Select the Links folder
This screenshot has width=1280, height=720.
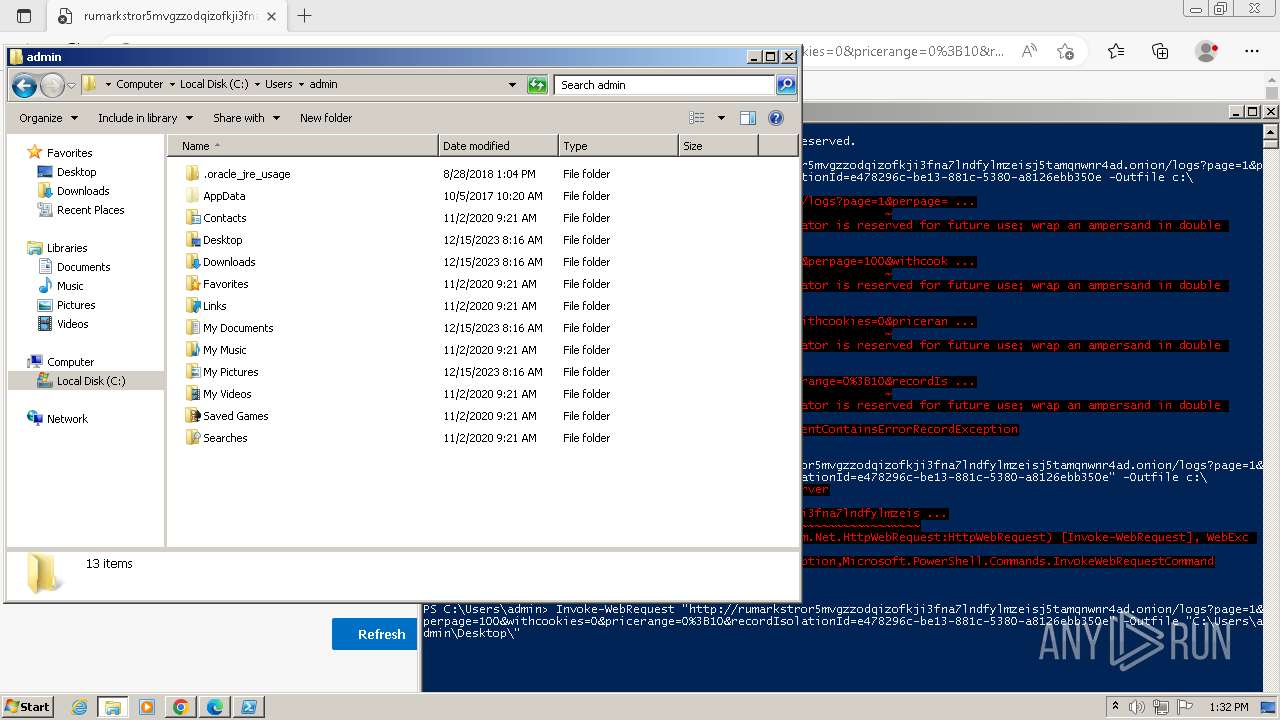coord(214,306)
